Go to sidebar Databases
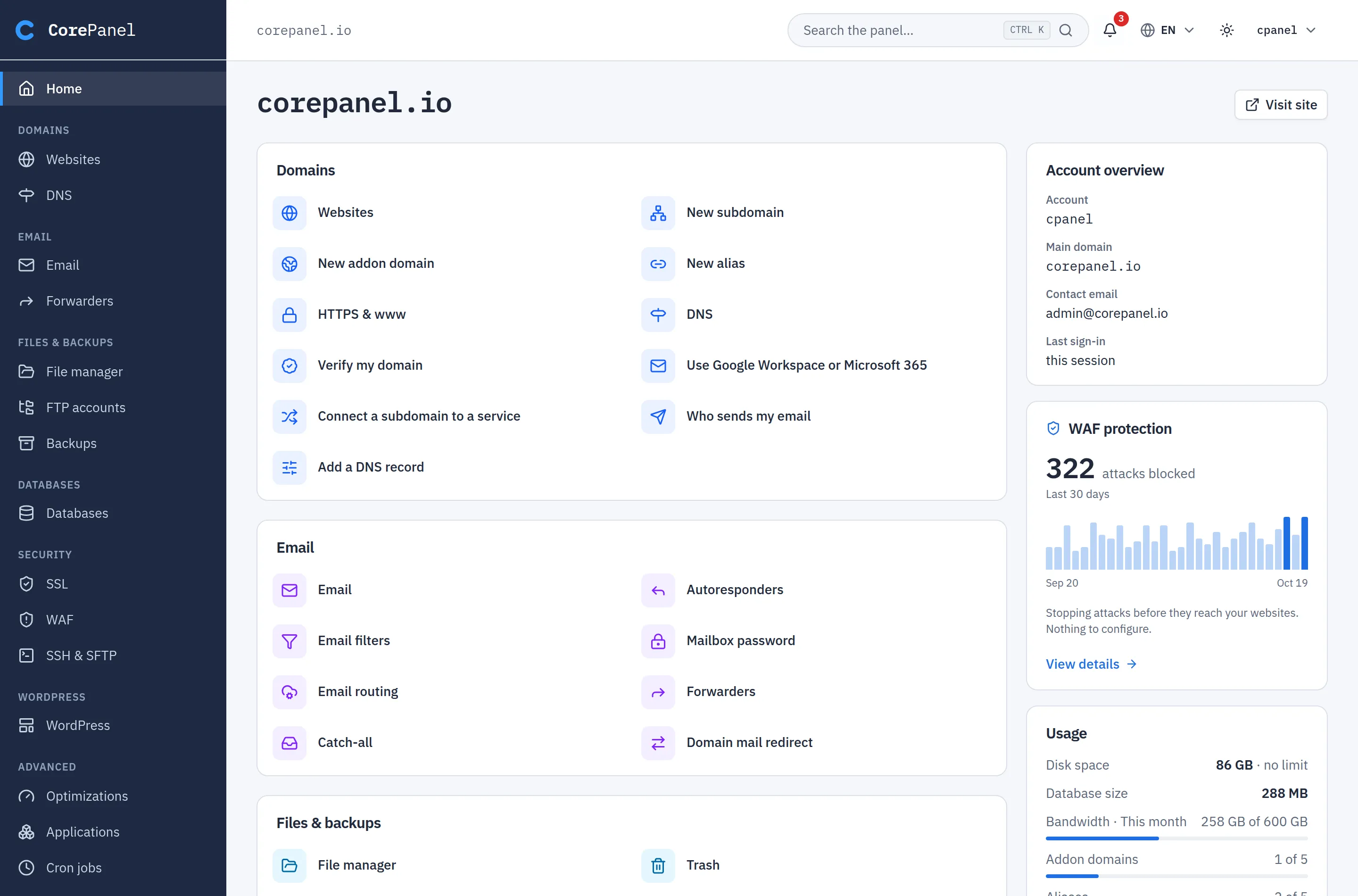 pos(113,513)
